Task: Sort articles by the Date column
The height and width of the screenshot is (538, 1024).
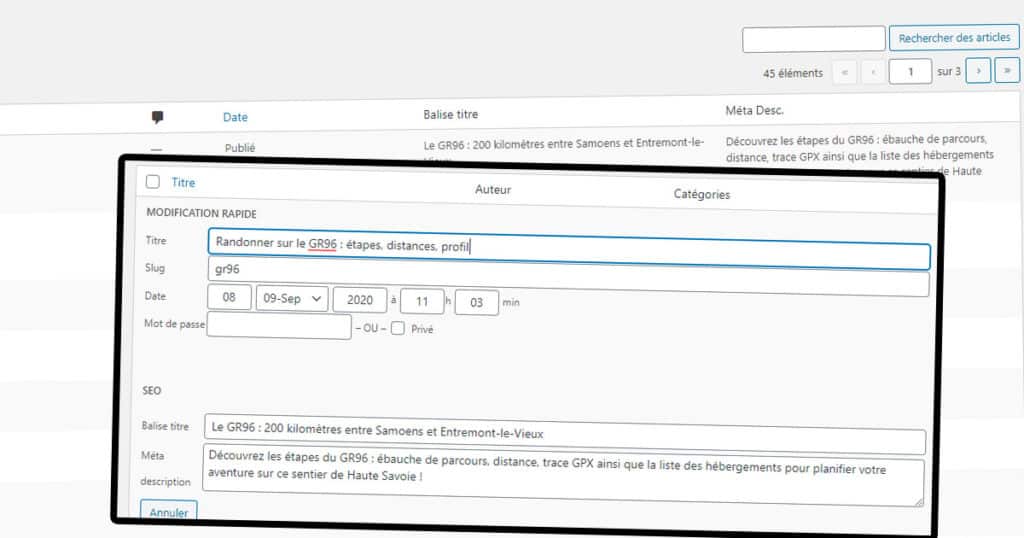Action: (235, 117)
